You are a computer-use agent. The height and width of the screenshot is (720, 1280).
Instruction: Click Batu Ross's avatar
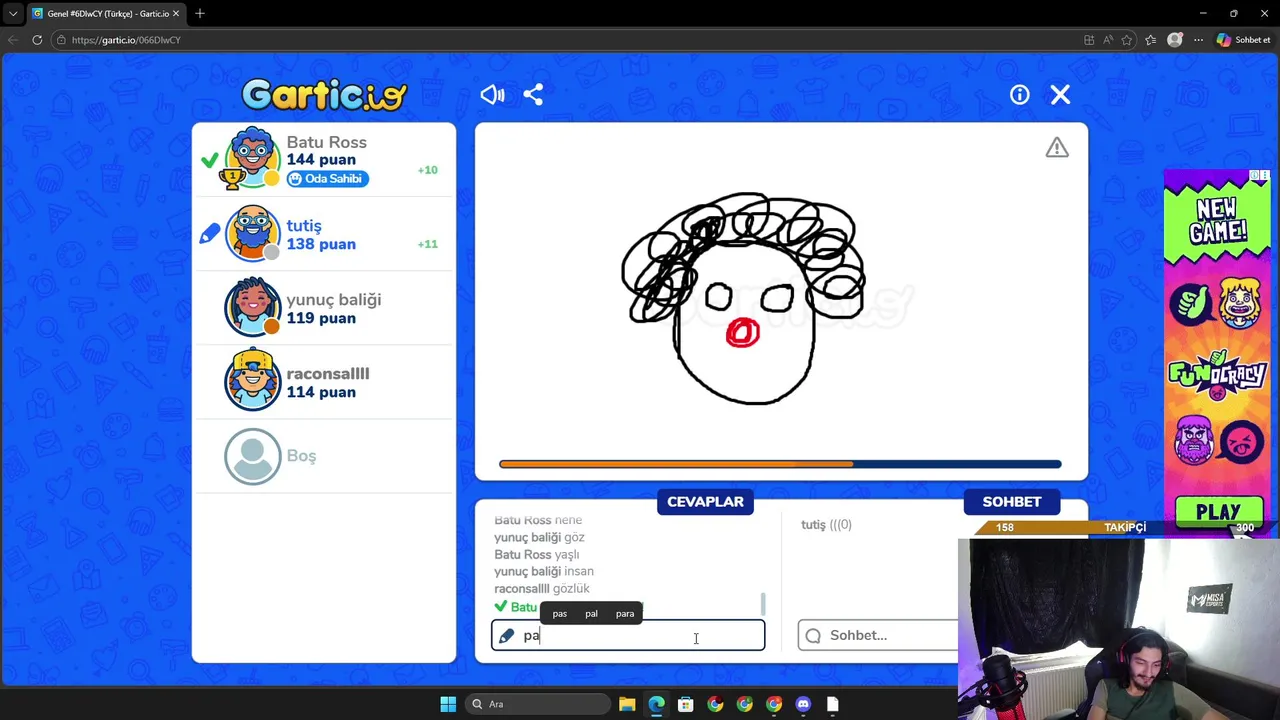252,158
